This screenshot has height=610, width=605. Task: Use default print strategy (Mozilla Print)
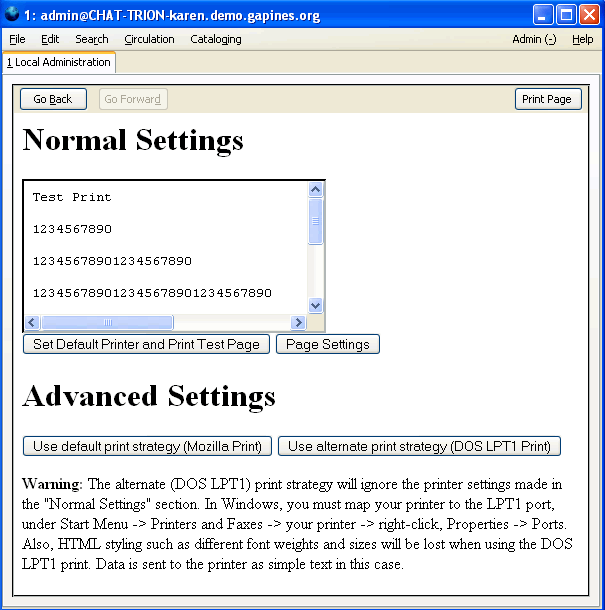147,446
